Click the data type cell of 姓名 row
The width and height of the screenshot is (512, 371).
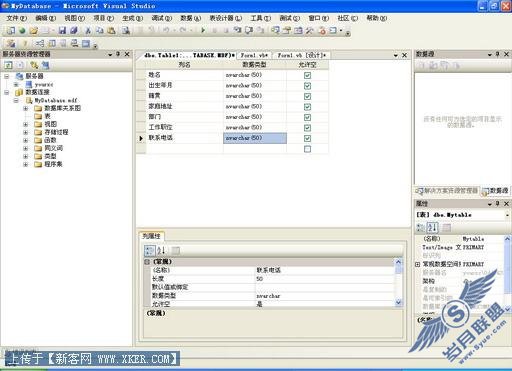click(x=255, y=75)
